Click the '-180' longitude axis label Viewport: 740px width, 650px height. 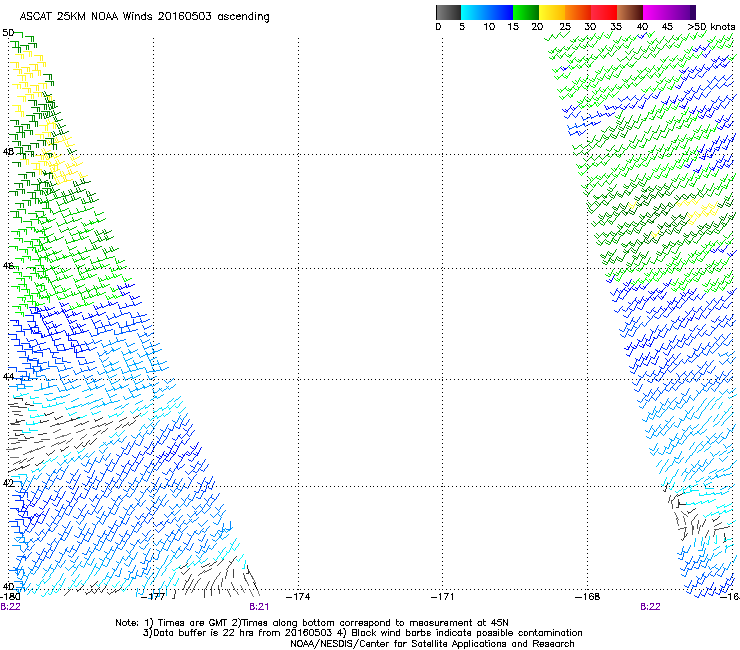[10, 597]
